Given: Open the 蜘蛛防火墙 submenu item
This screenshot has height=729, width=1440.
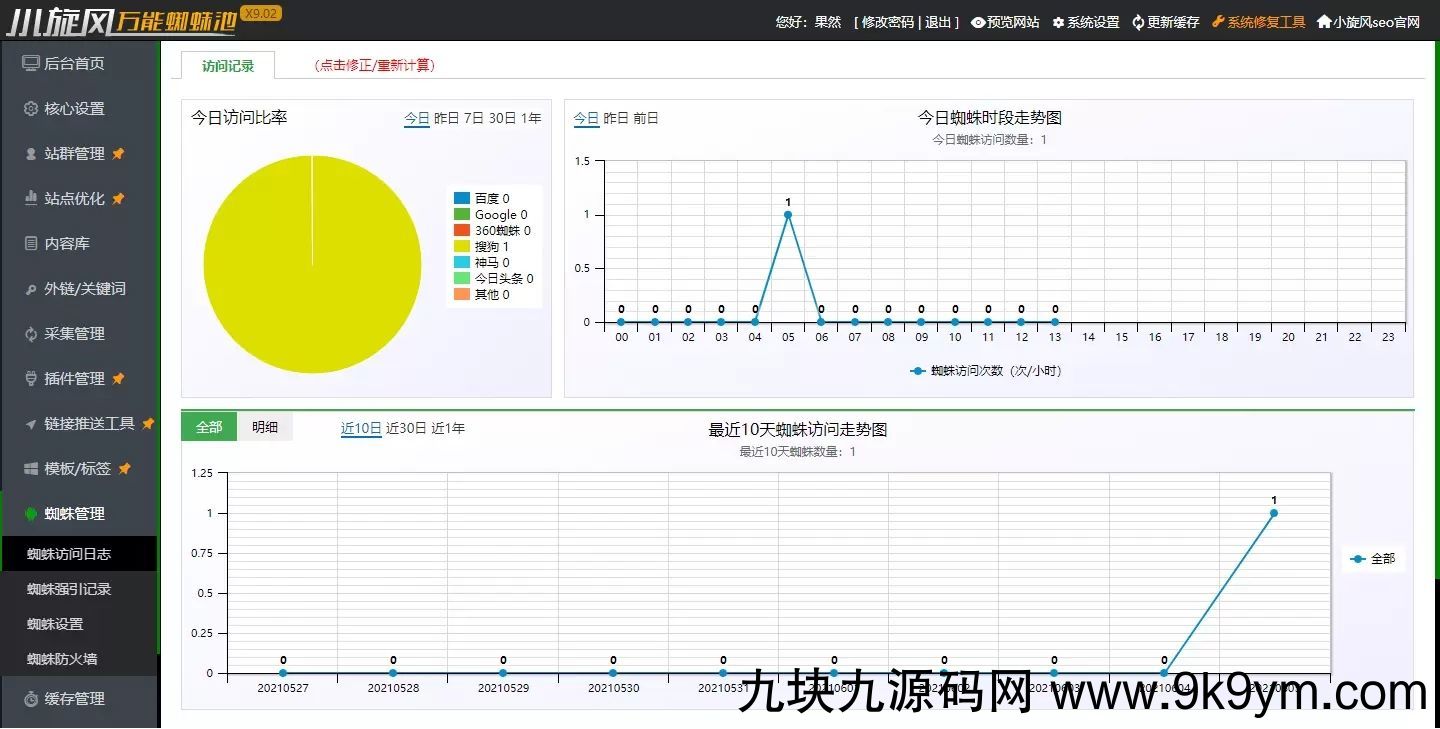Looking at the screenshot, I should 62,659.
